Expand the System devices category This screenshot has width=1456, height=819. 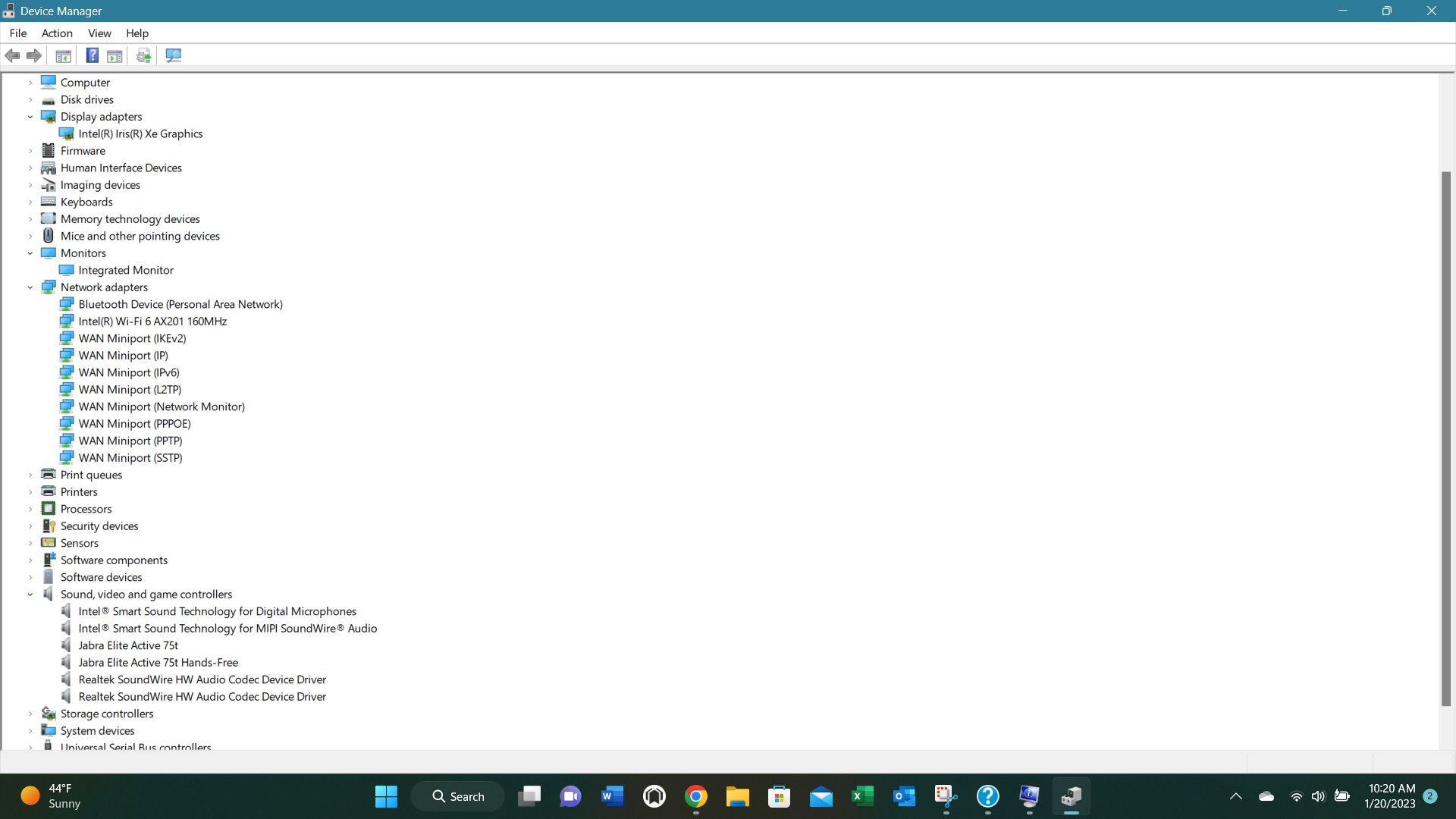[x=30, y=731]
